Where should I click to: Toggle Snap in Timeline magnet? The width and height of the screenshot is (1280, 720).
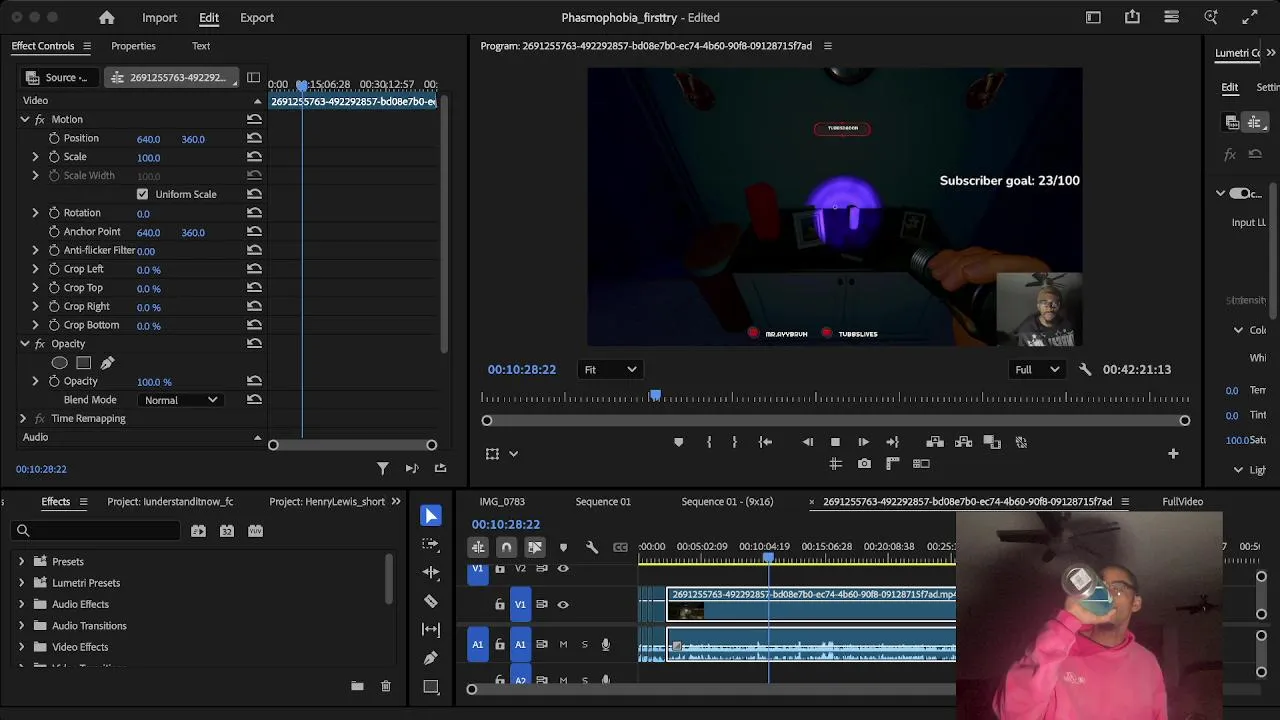pyautogui.click(x=506, y=547)
